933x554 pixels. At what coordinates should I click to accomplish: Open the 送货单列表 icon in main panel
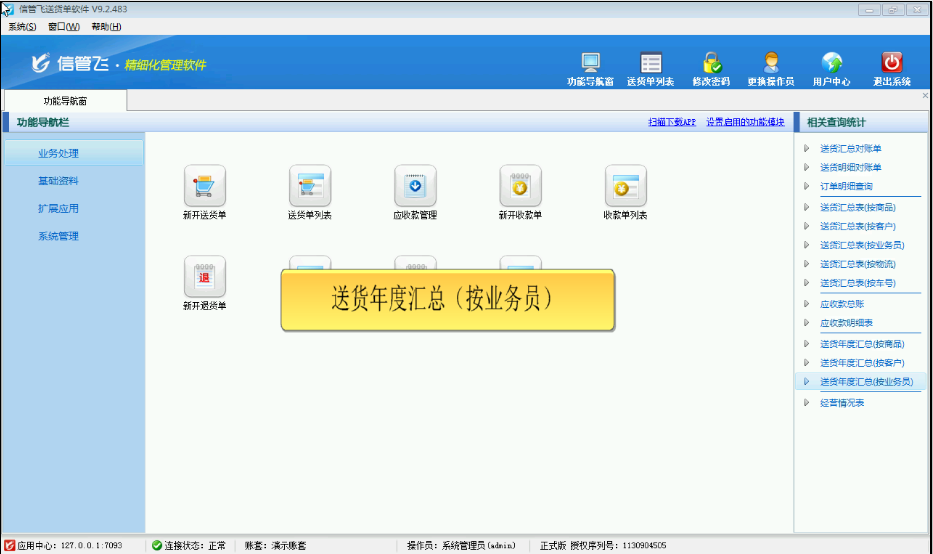pyautogui.click(x=309, y=186)
